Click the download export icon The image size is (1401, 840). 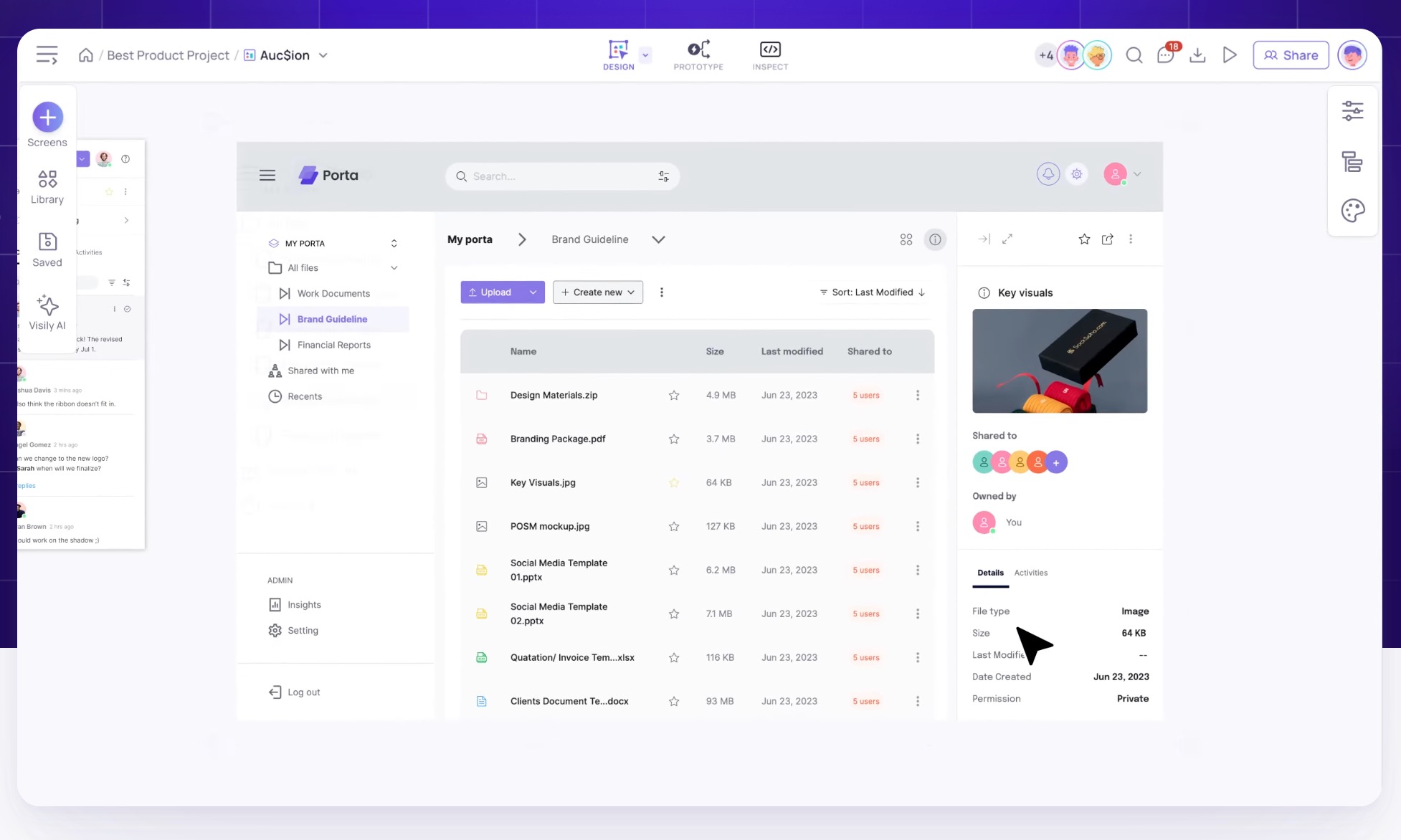point(1197,55)
